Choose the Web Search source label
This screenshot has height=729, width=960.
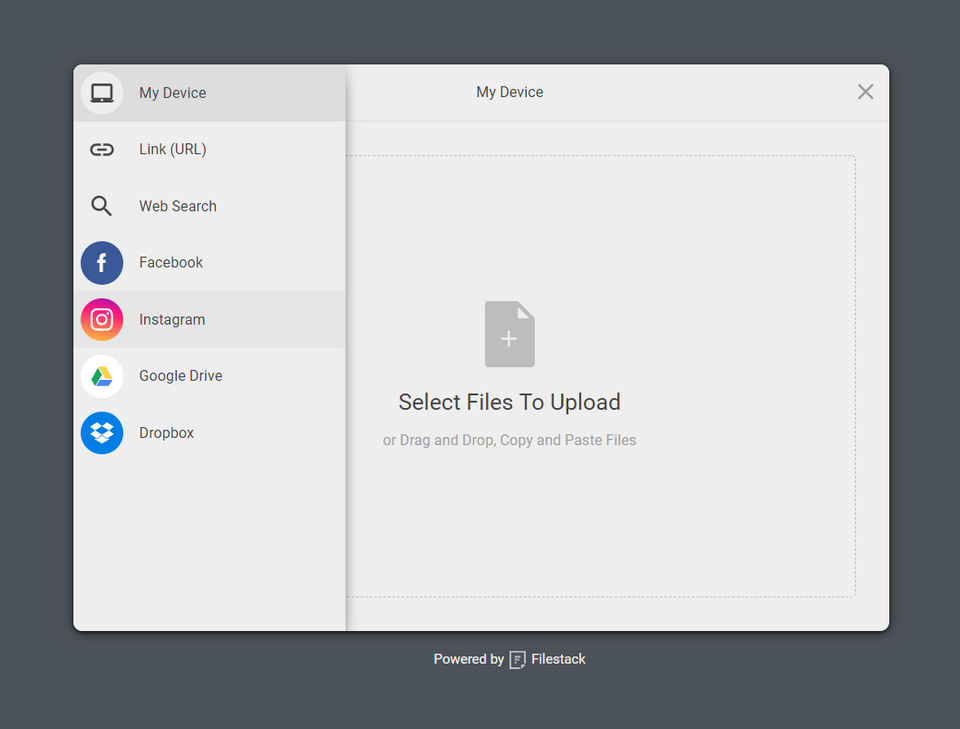tap(178, 206)
